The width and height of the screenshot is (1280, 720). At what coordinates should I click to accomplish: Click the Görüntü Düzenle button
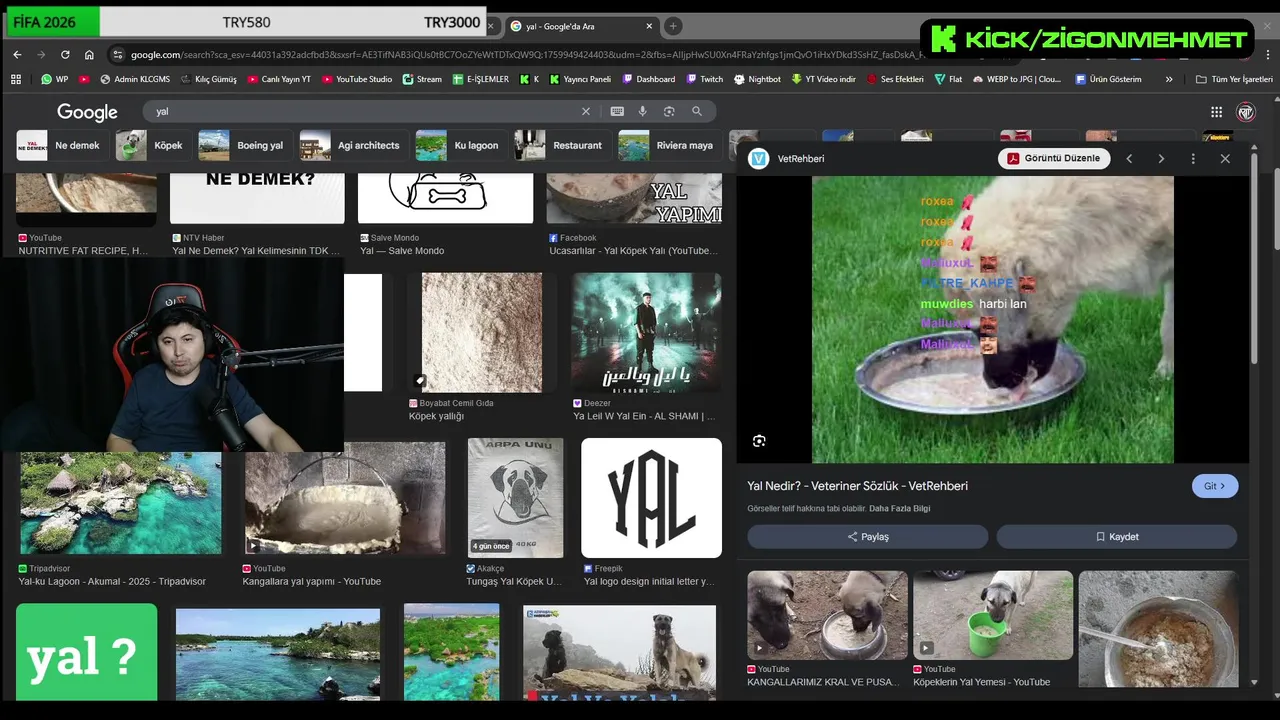point(1054,158)
